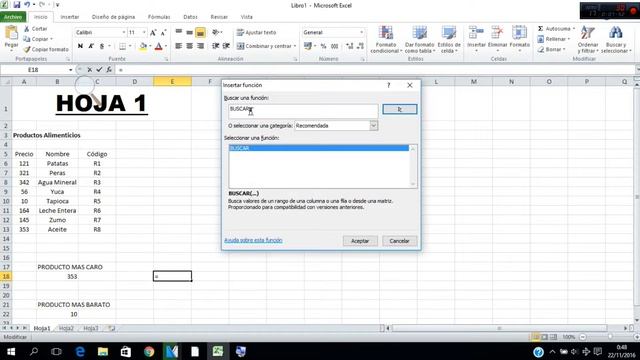
Task: Click the font color A icon
Action: (x=159, y=46)
